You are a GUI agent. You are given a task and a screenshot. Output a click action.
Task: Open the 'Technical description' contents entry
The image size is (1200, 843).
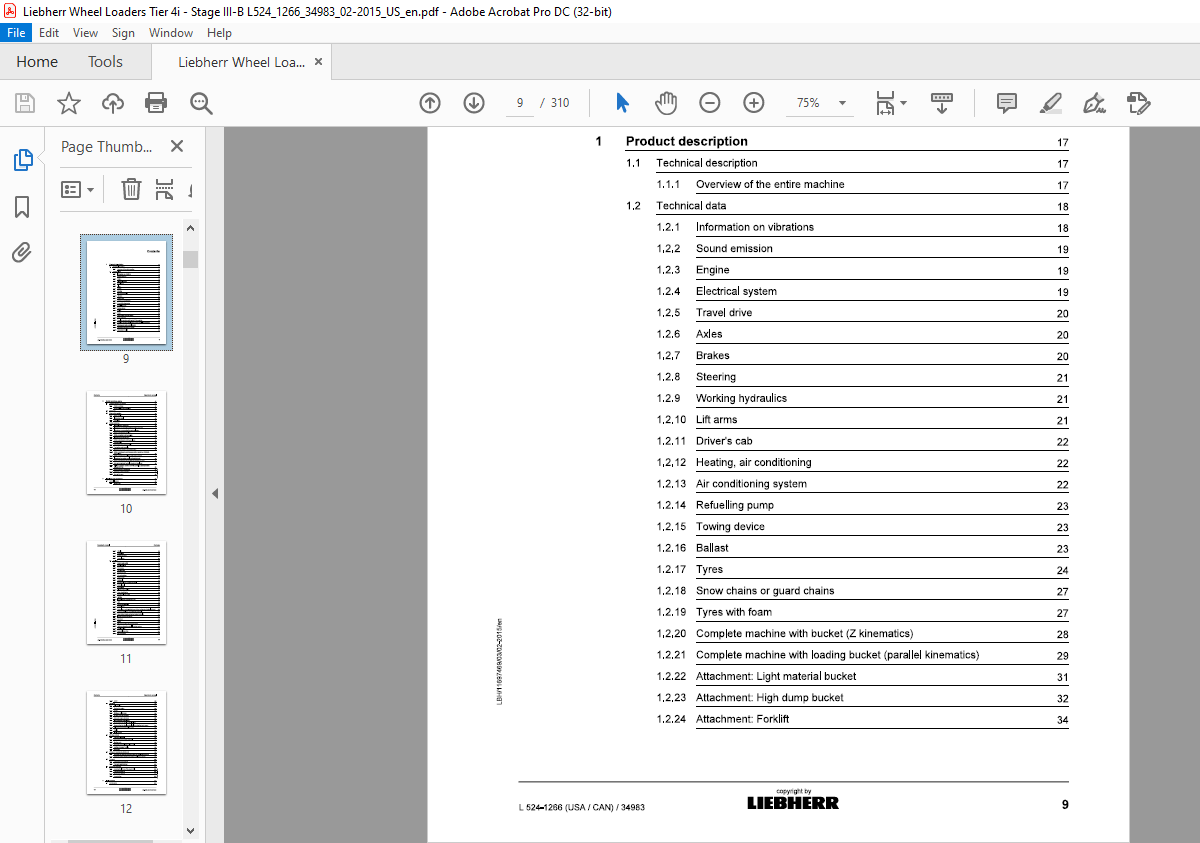click(706, 163)
